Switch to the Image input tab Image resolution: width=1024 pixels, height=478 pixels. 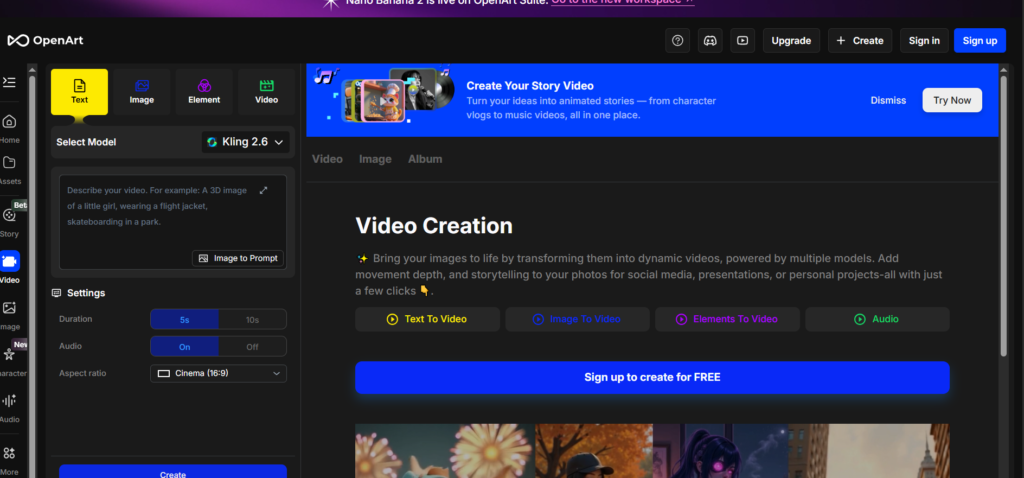(141, 92)
